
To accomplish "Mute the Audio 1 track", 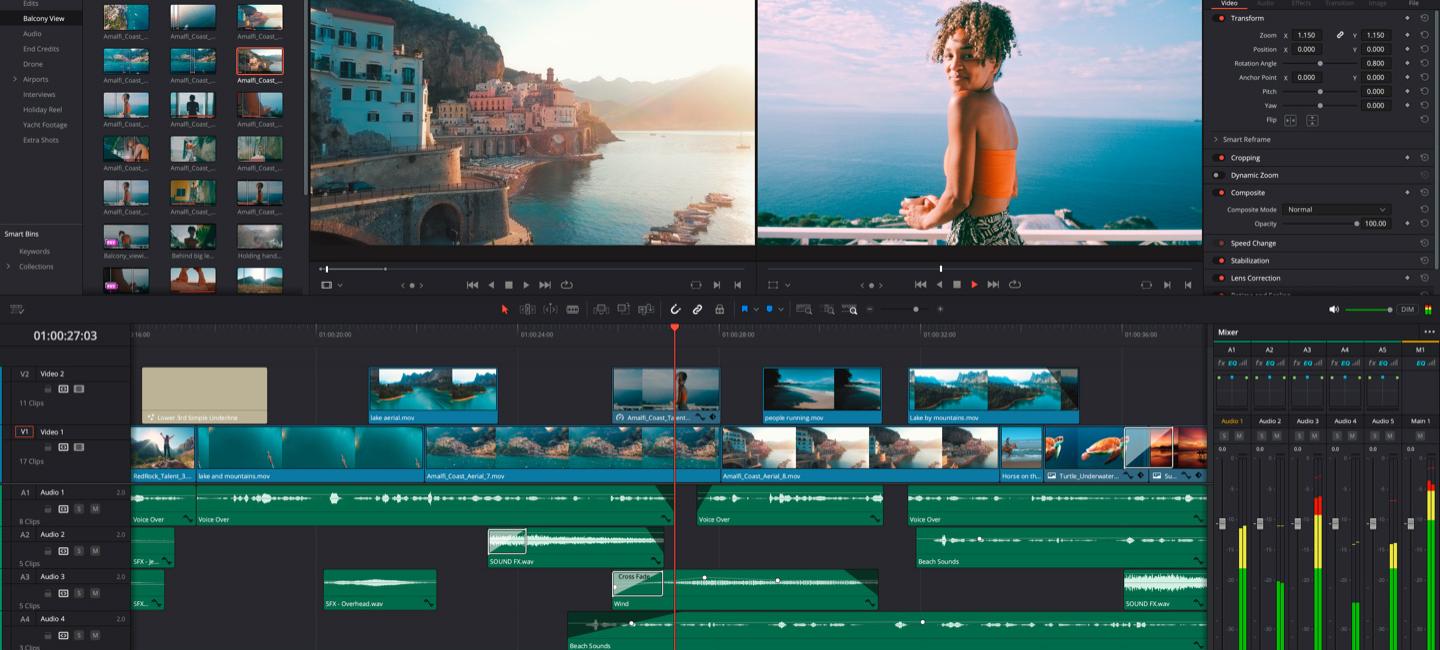I will coord(95,509).
